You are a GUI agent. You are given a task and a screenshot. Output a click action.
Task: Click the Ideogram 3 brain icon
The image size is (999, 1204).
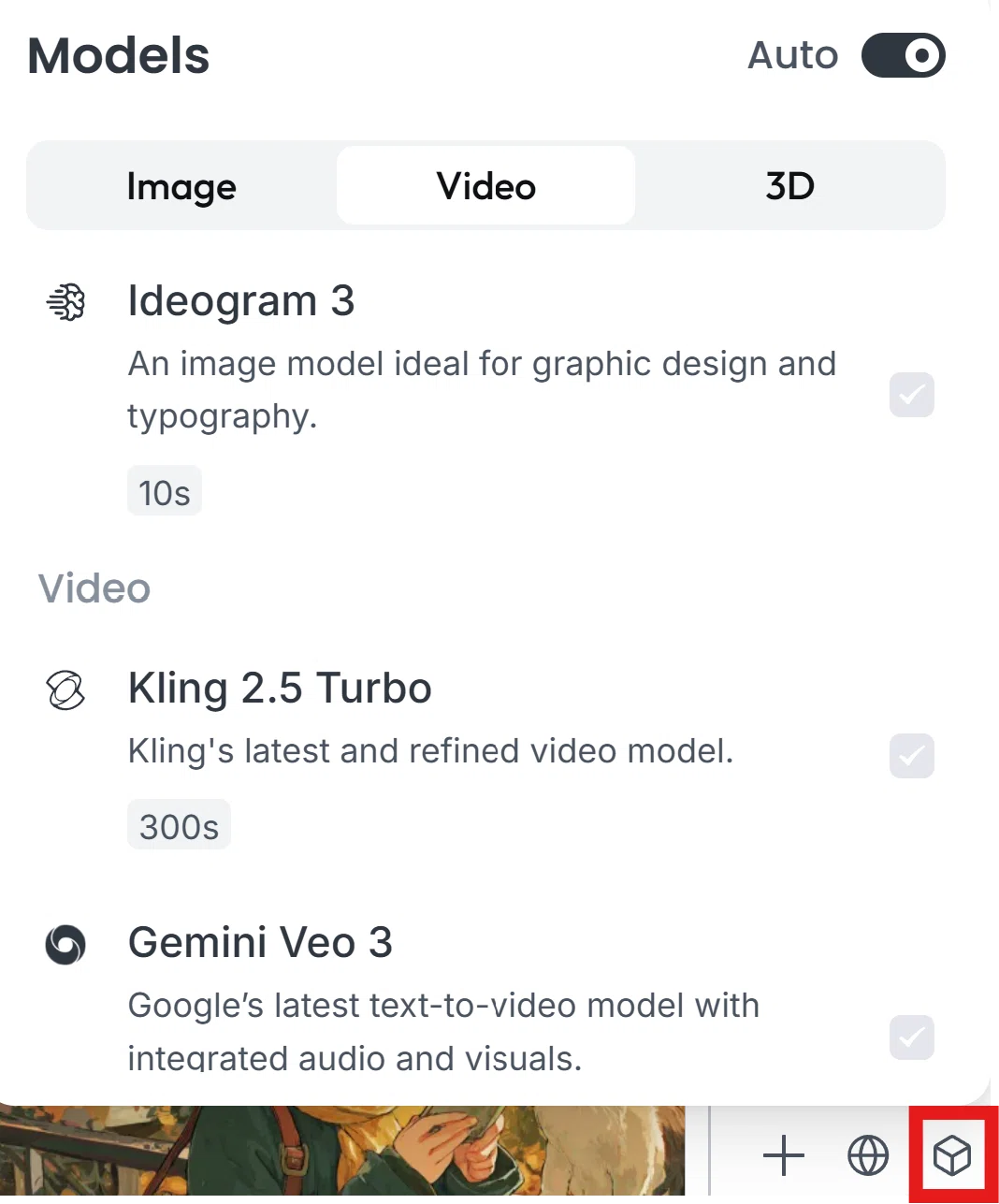65,302
